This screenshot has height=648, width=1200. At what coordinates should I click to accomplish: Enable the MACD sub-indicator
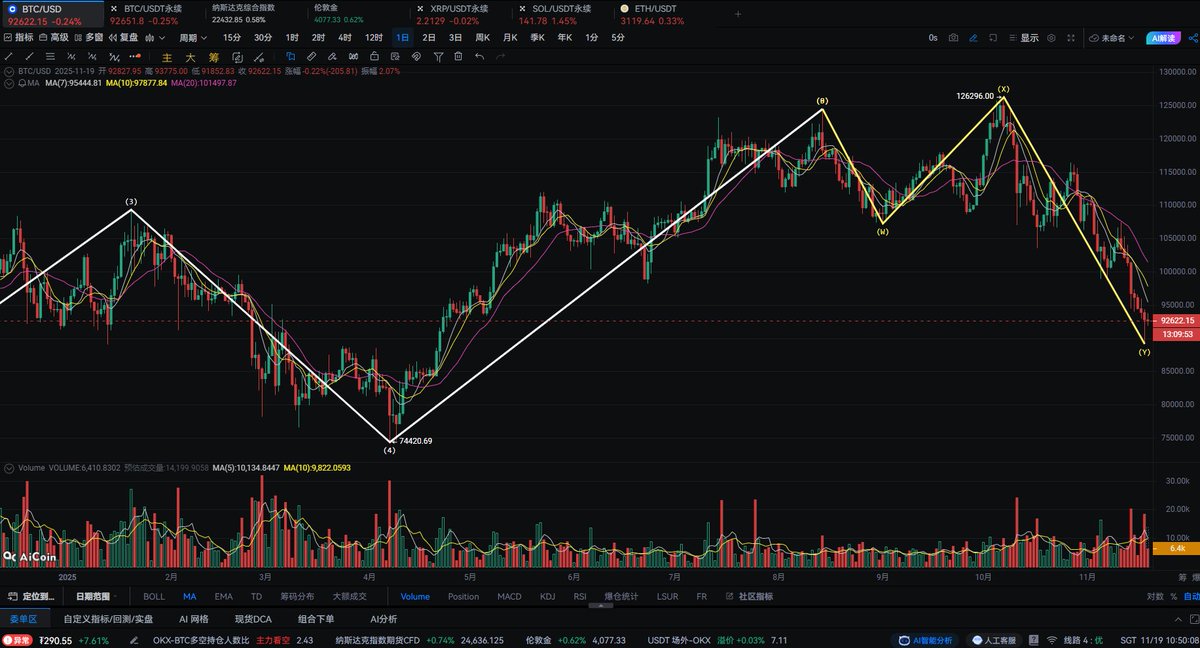(509, 596)
